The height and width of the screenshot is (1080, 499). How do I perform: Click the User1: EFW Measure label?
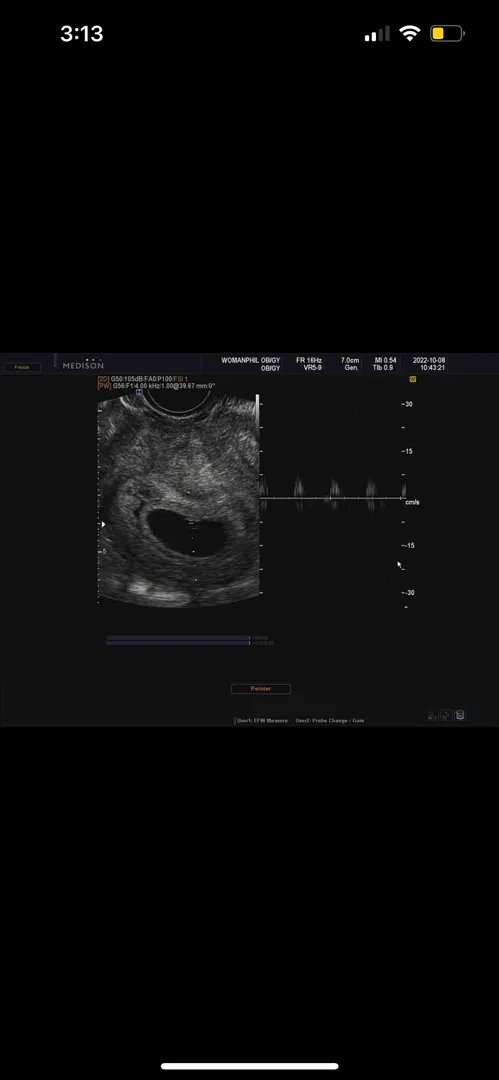pyautogui.click(x=262, y=720)
